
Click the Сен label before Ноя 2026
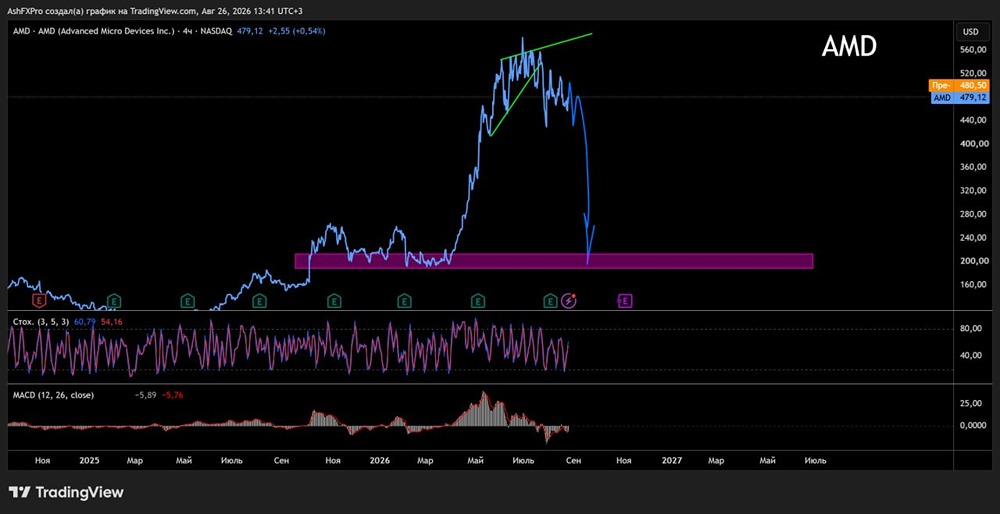tap(573, 460)
